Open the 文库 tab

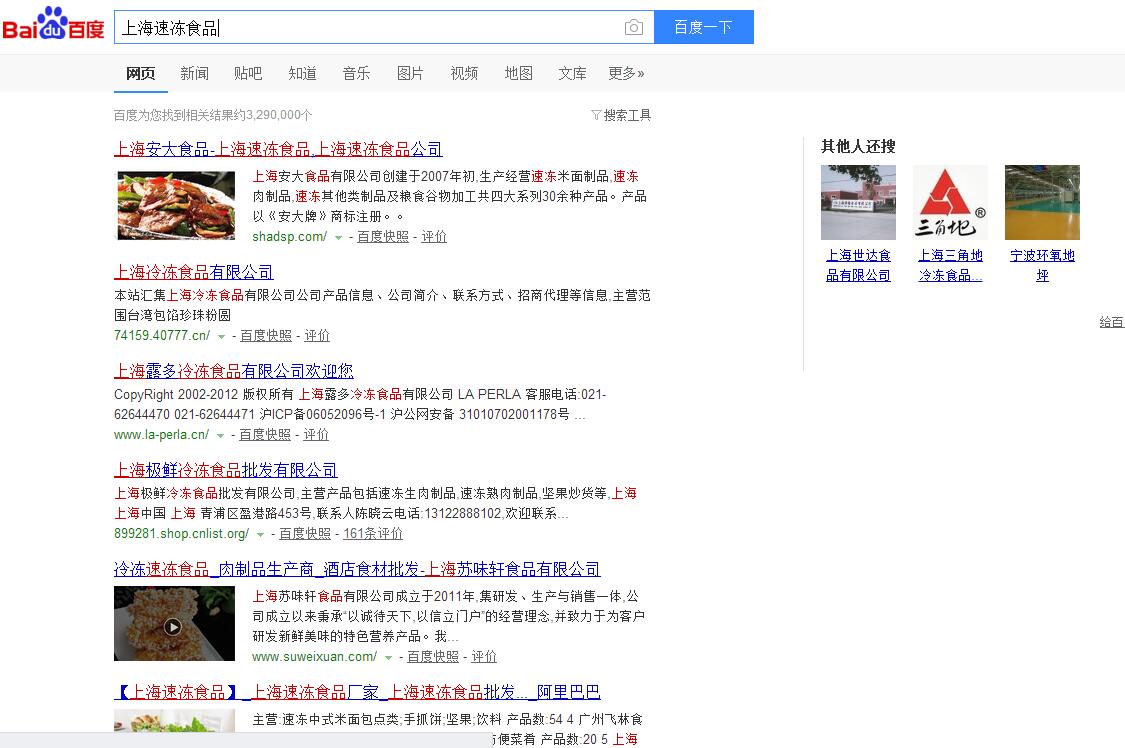(x=573, y=73)
